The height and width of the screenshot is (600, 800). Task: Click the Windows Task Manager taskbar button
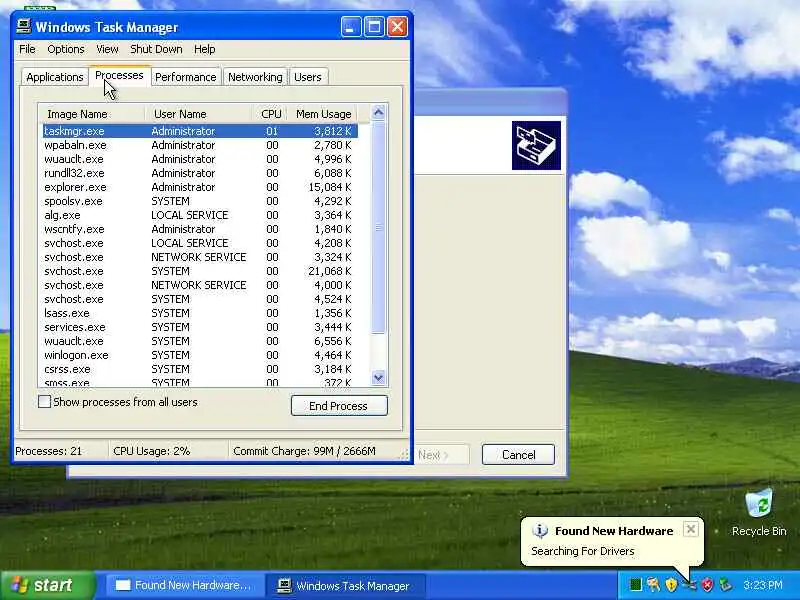click(345, 586)
